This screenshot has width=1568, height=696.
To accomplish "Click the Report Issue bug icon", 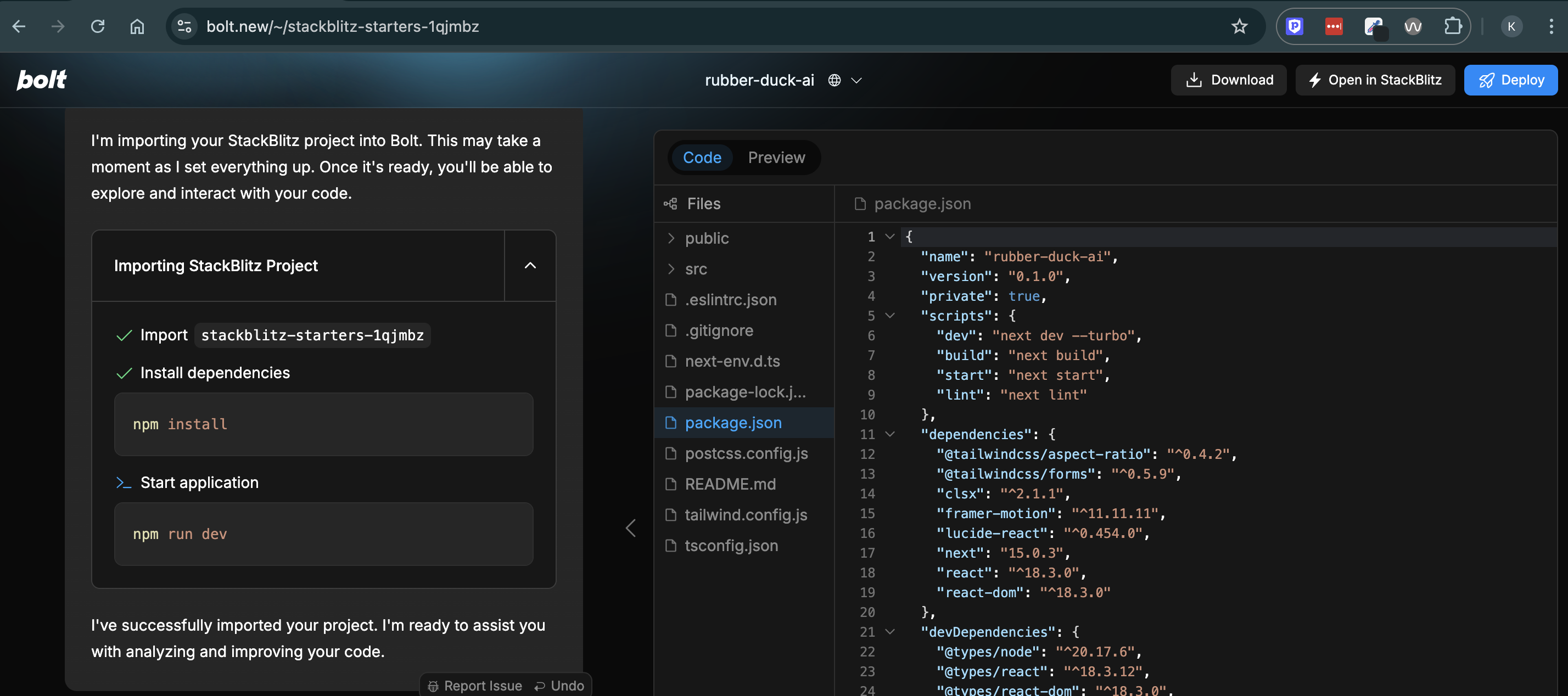I will [433, 685].
